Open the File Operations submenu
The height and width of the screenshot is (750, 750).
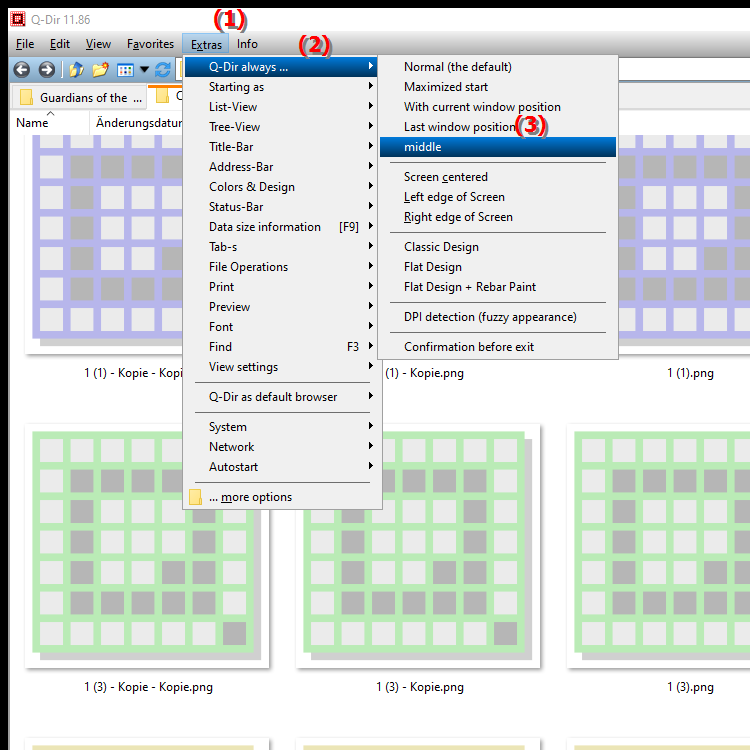(x=281, y=267)
